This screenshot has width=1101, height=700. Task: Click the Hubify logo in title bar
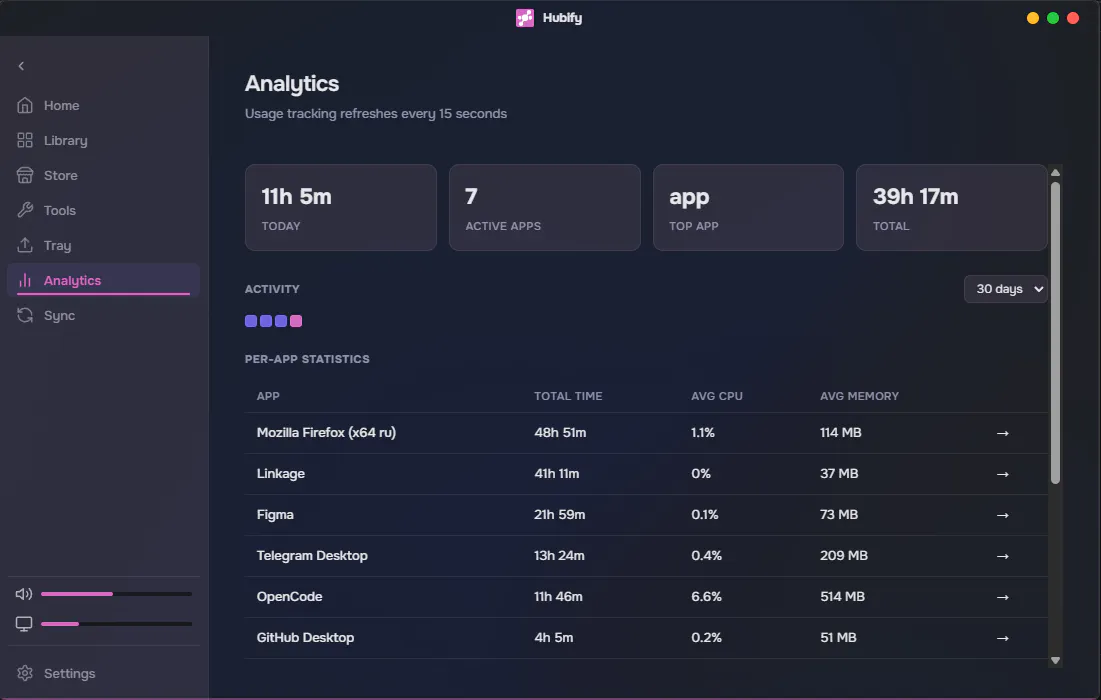pos(525,18)
